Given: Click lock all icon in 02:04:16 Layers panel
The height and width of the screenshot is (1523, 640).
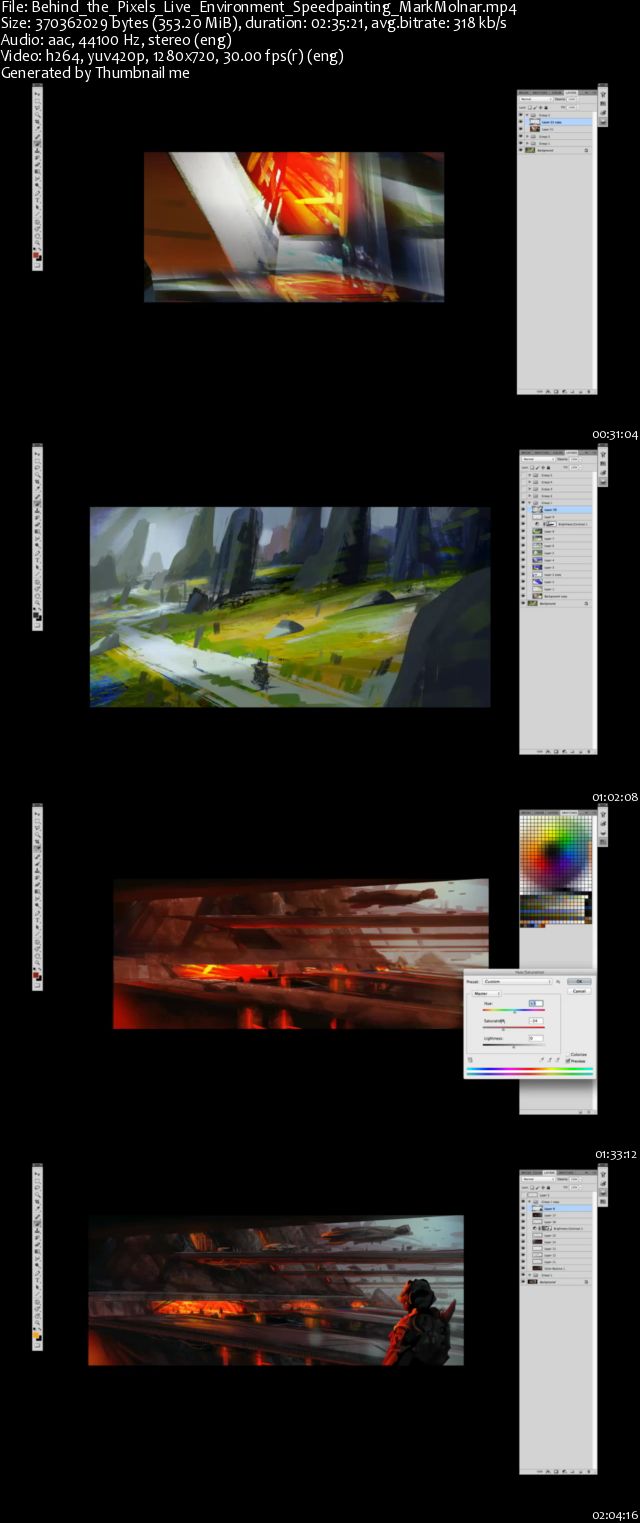Looking at the screenshot, I should coord(548,1188).
